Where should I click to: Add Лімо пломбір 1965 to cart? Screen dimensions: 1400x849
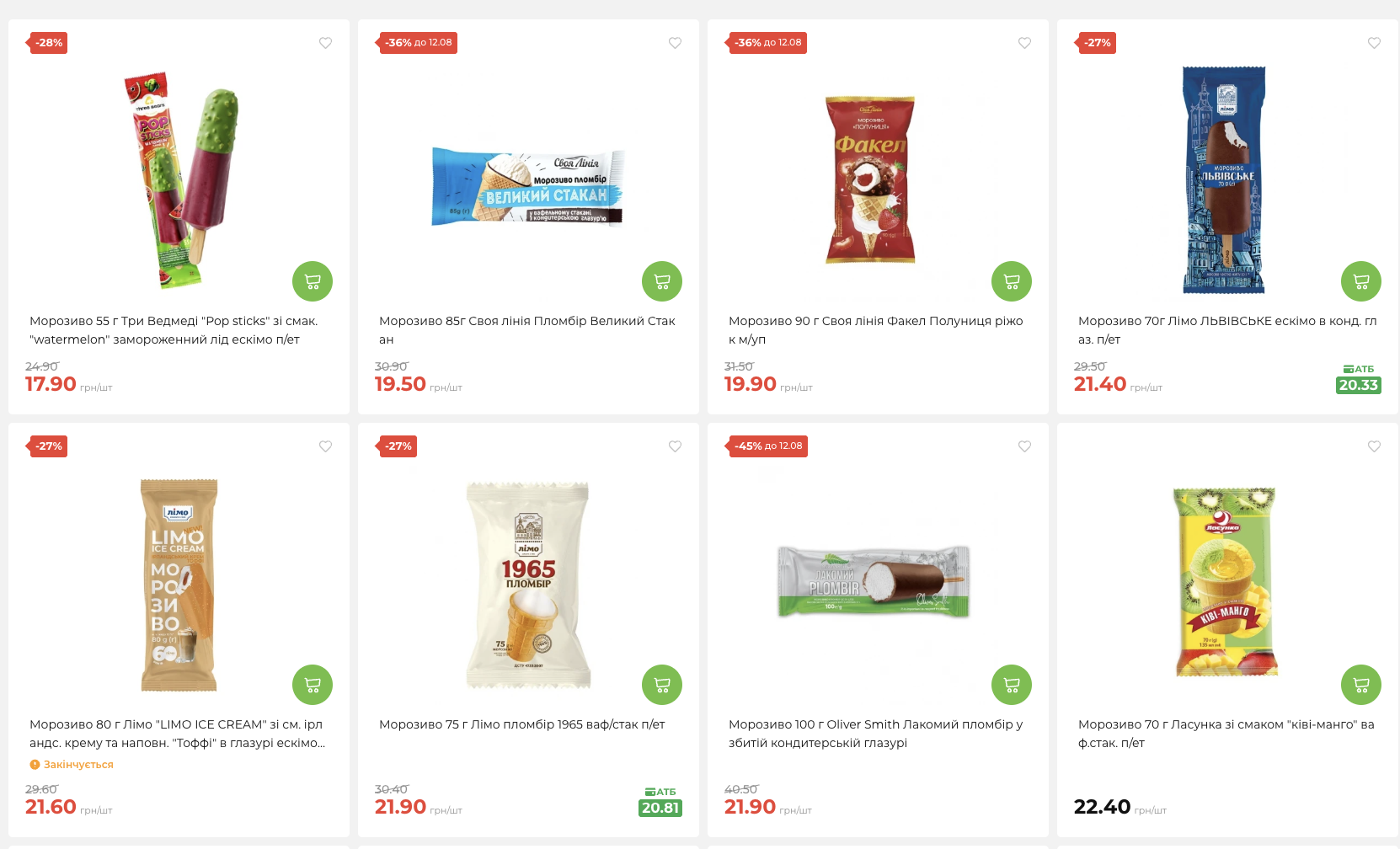tap(662, 685)
